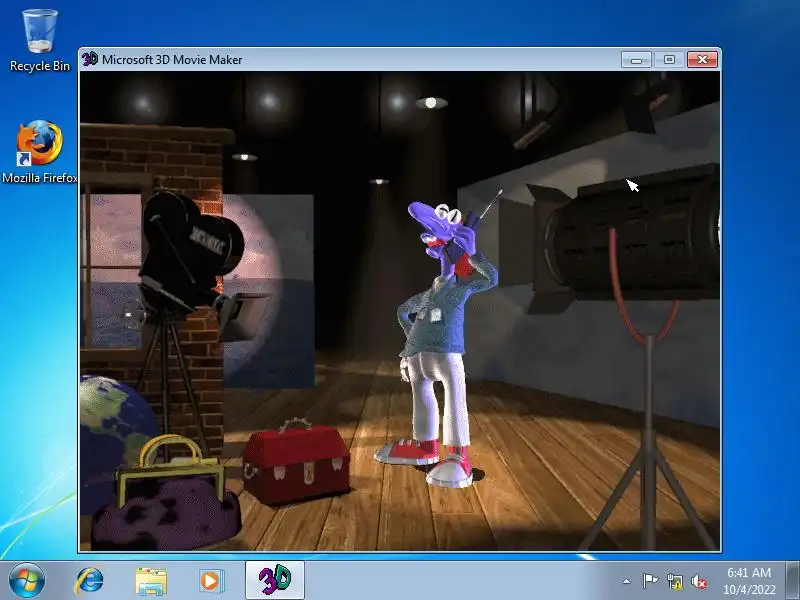Minimize the 3D Movie Maker window

point(636,60)
